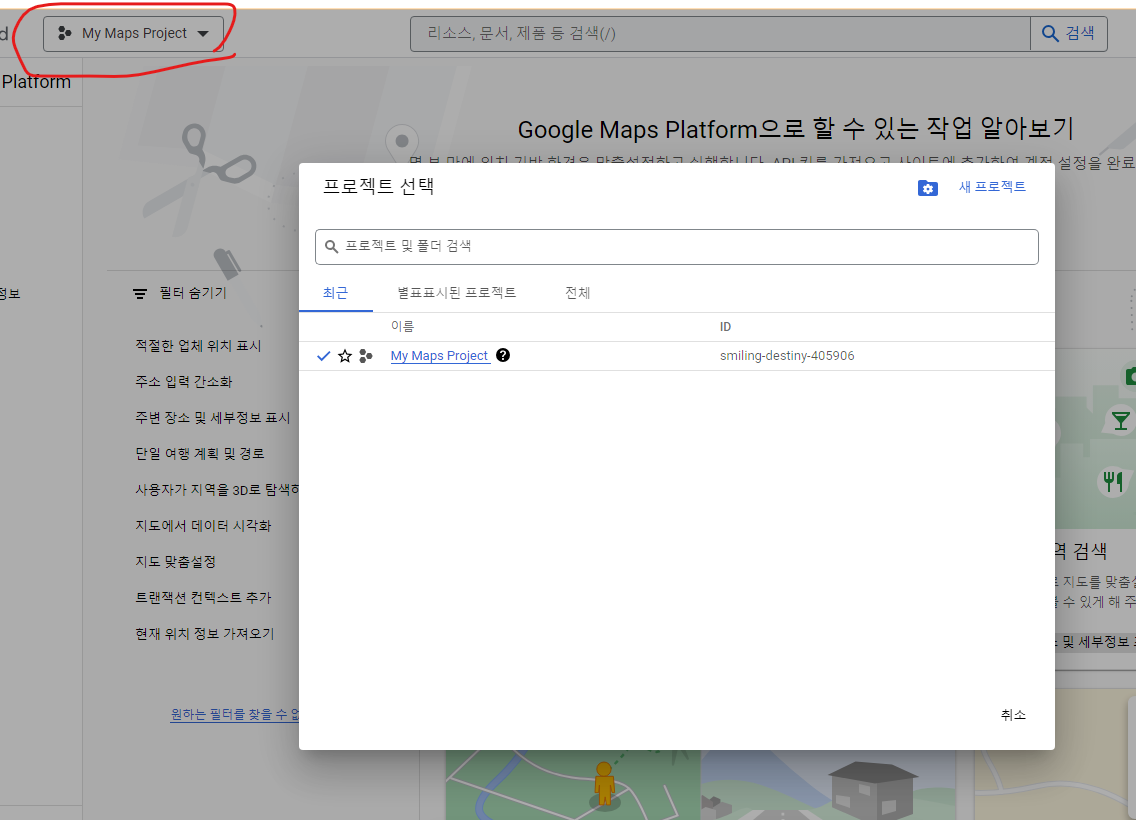The image size is (1136, 820).
Task: Select project ID smiling-destiny-405906 text
Action: pos(787,356)
